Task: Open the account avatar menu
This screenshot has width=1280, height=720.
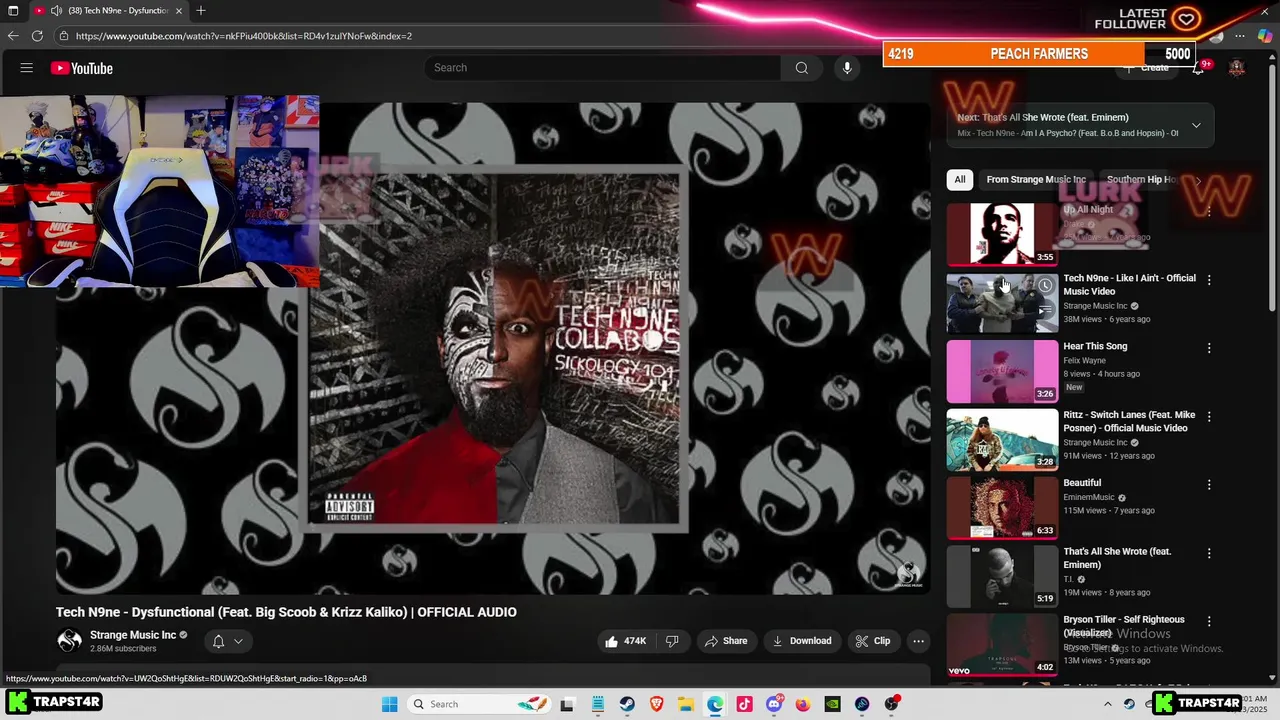Action: pyautogui.click(x=1237, y=68)
